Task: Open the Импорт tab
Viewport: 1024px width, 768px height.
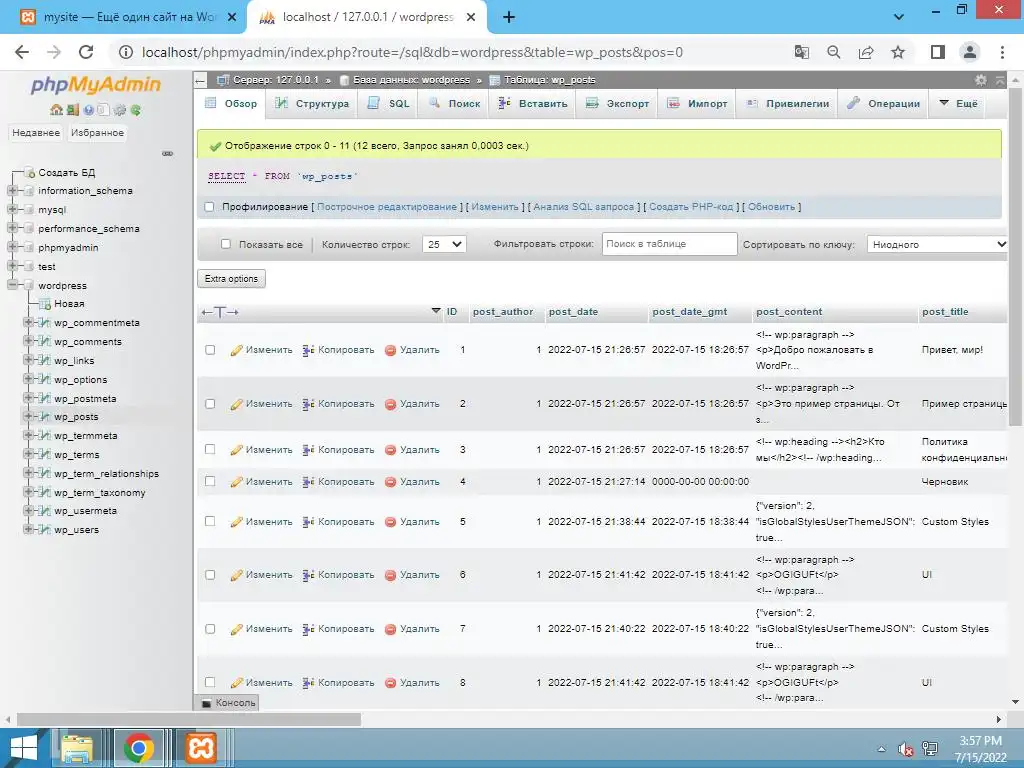Action: (x=697, y=103)
